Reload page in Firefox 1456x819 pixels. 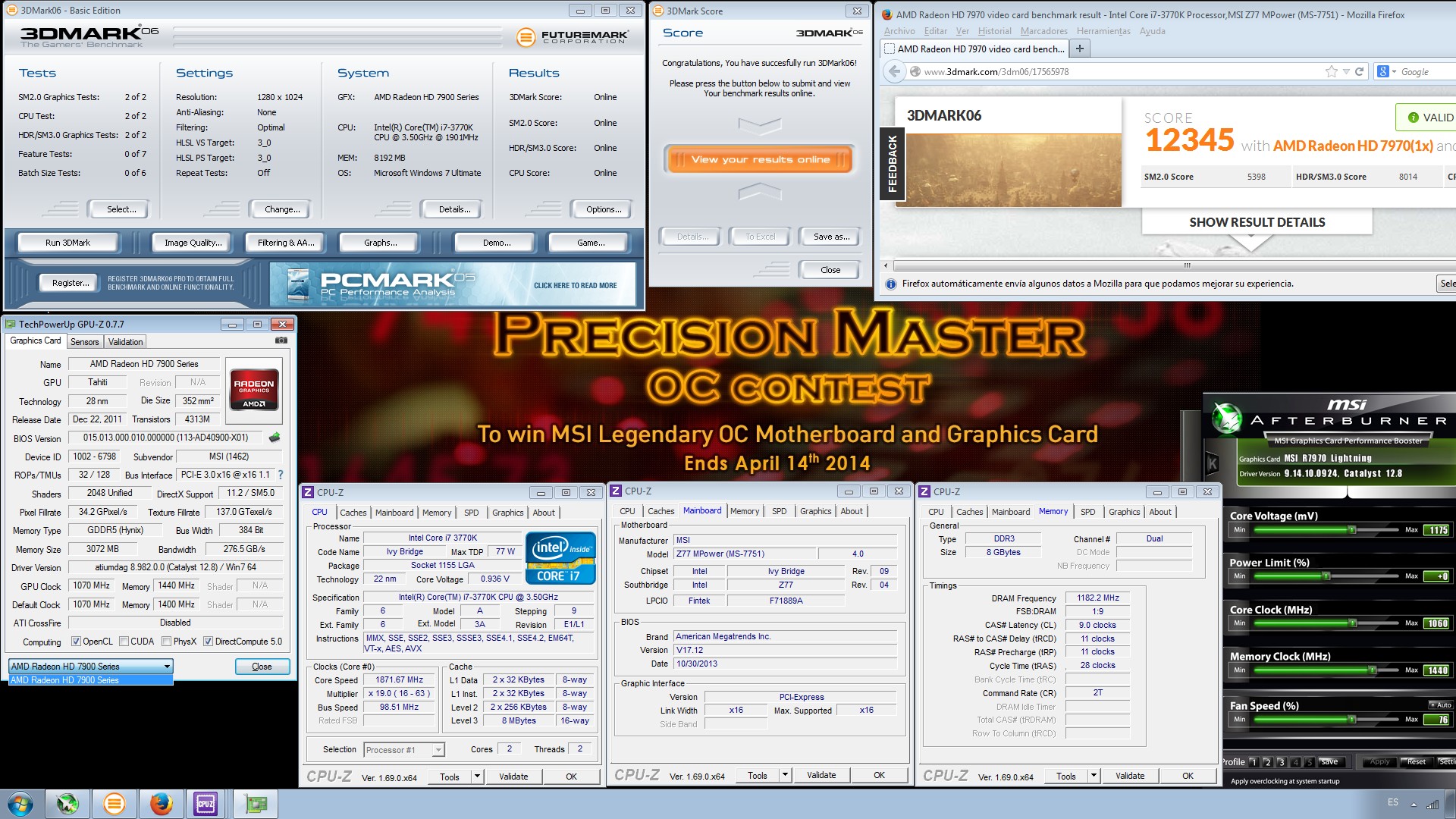pyautogui.click(x=1359, y=71)
